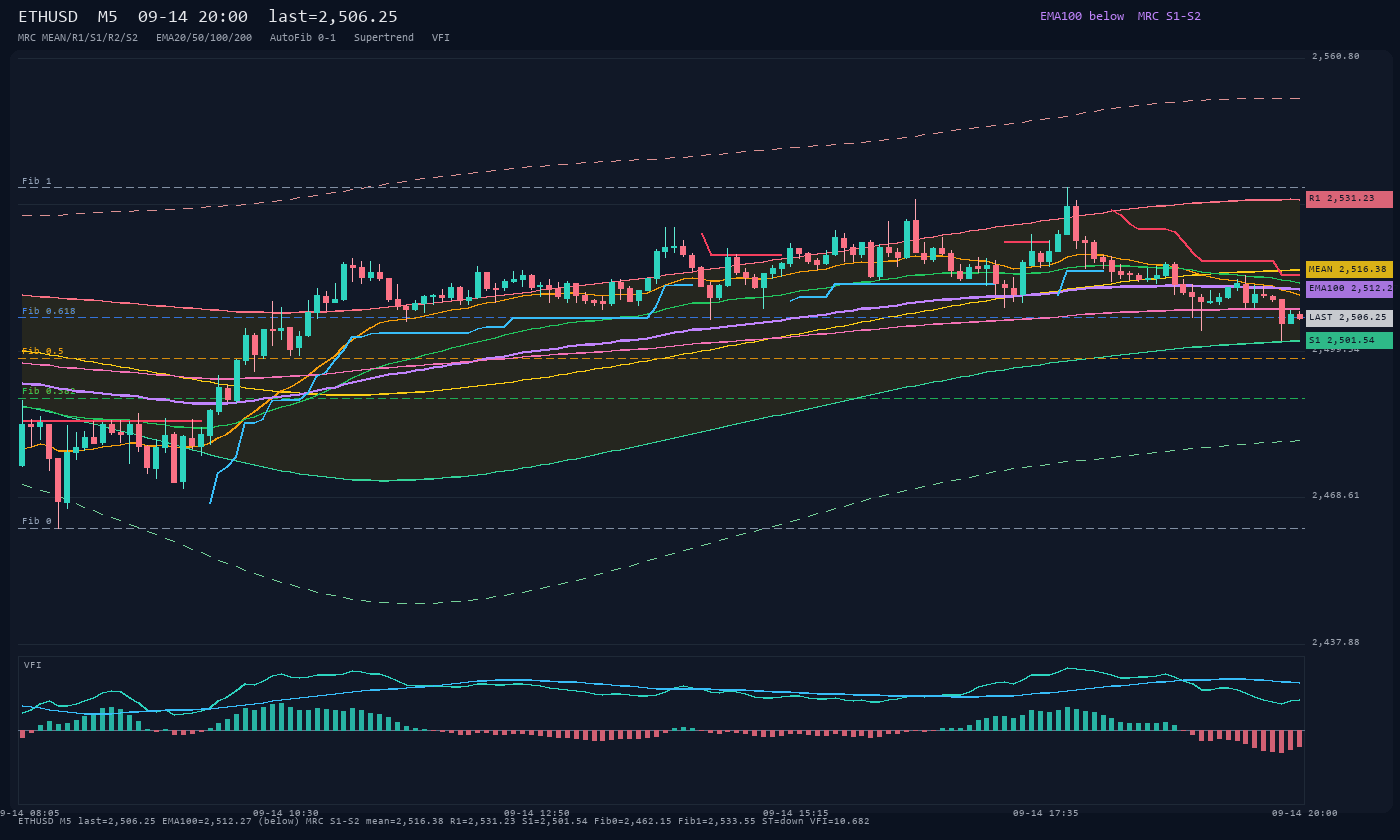
Task: Click the MEAN 2,516.38 price label
Action: [x=1349, y=269]
